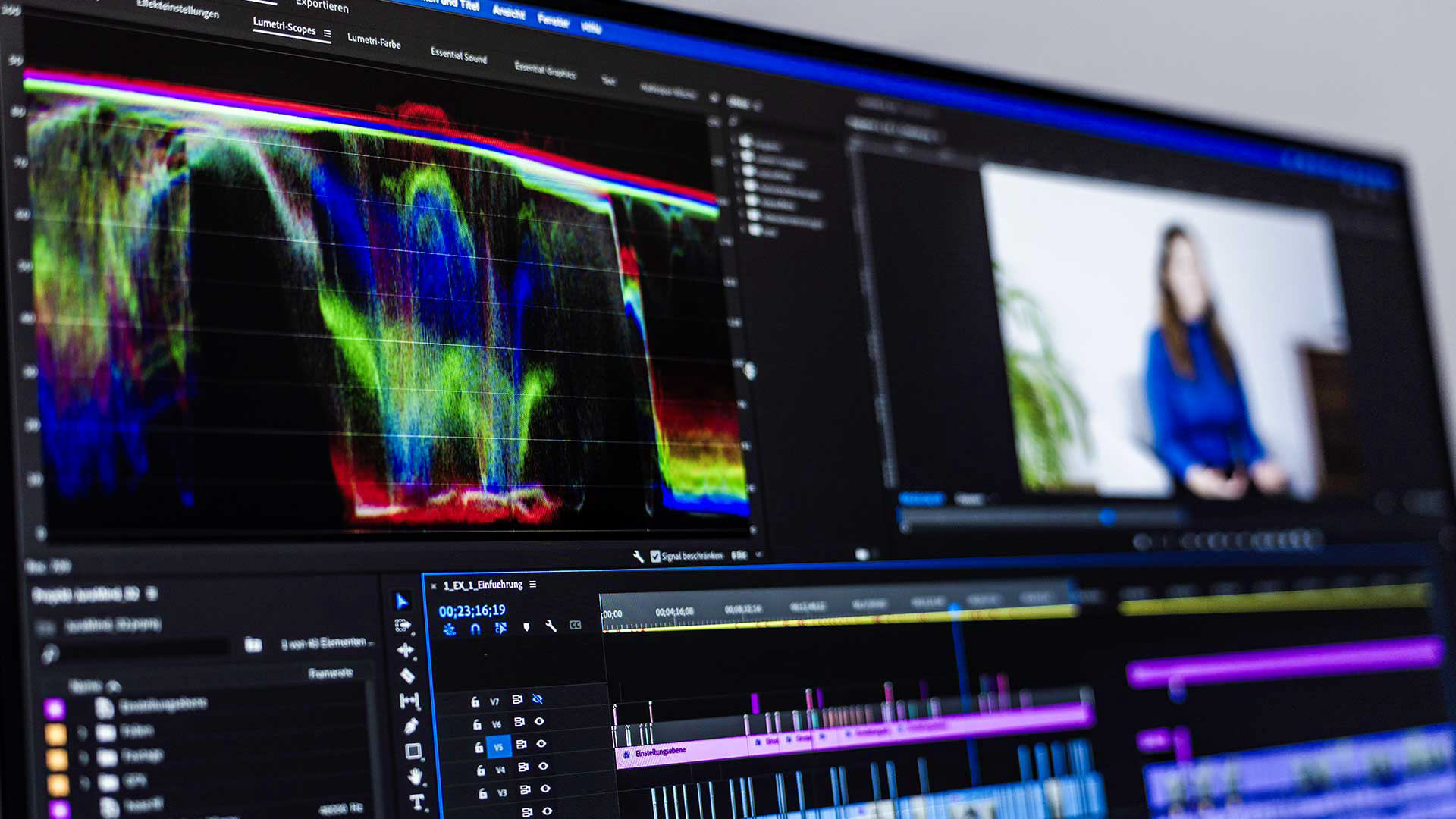Open the Fenster menu

tap(554, 20)
